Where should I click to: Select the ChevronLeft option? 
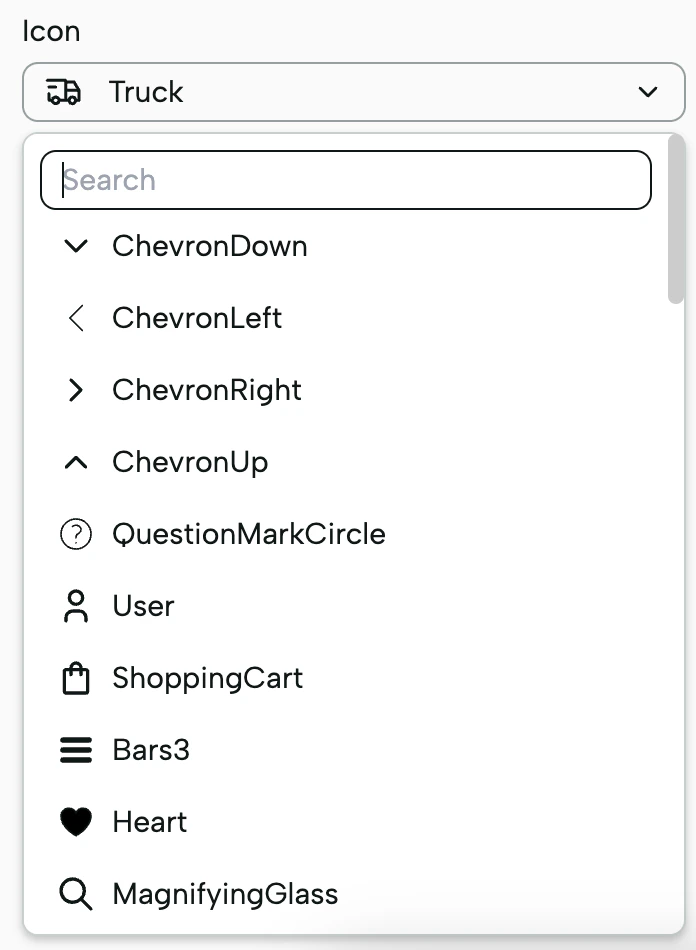198,318
